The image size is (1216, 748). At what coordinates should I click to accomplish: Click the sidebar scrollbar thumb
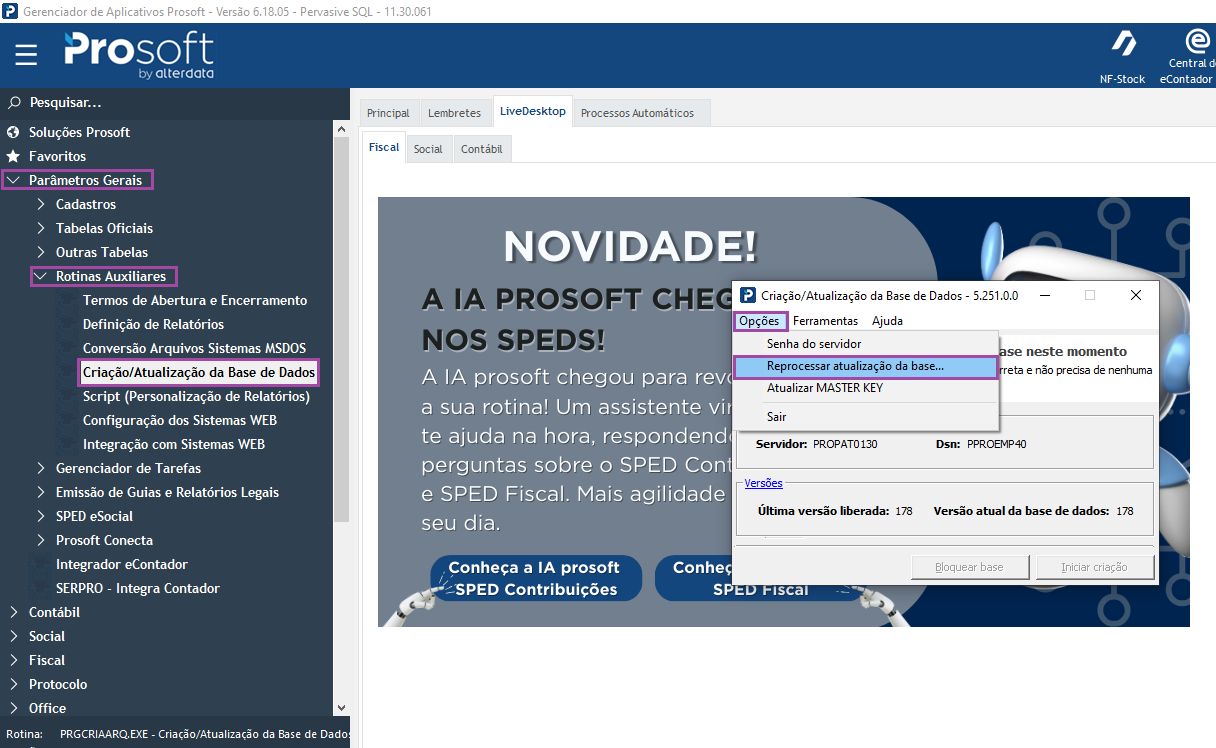pyautogui.click(x=341, y=332)
